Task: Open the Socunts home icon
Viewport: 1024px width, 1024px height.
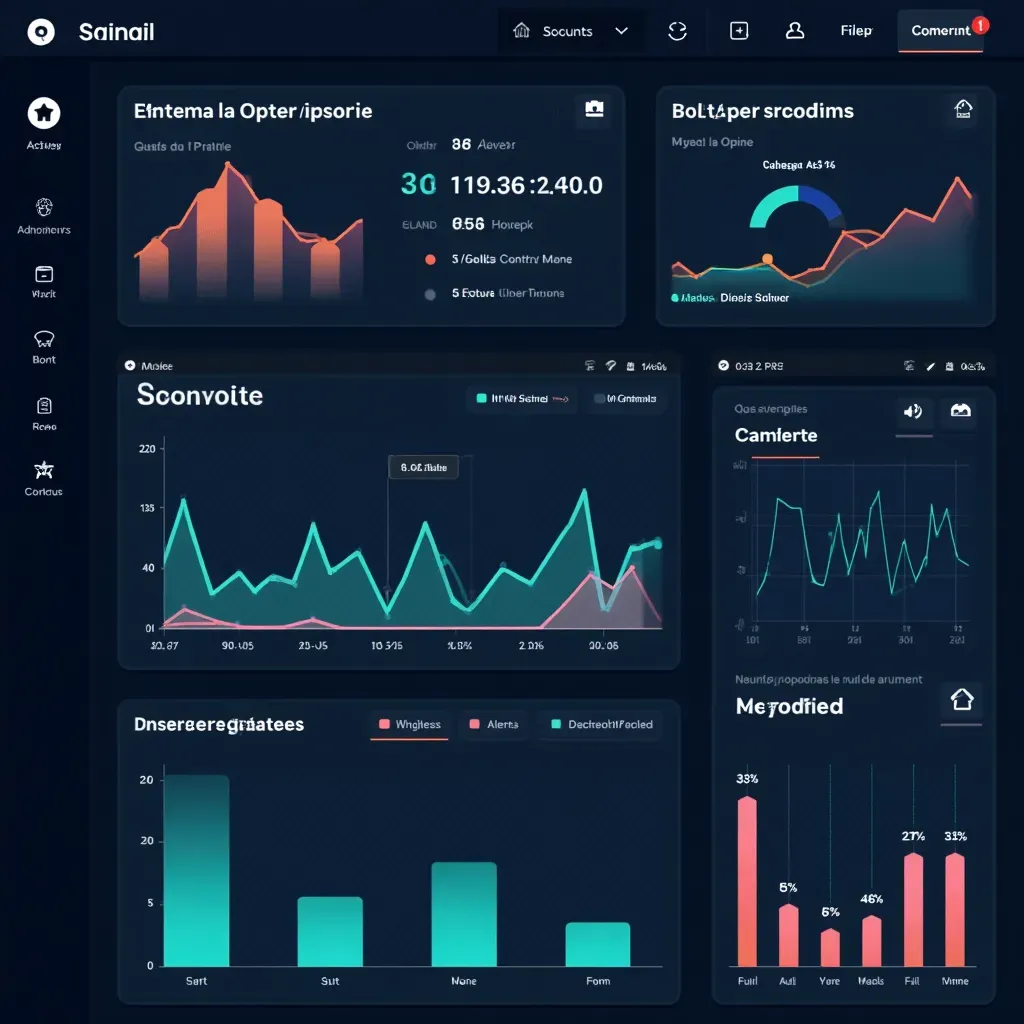Action: pos(521,30)
